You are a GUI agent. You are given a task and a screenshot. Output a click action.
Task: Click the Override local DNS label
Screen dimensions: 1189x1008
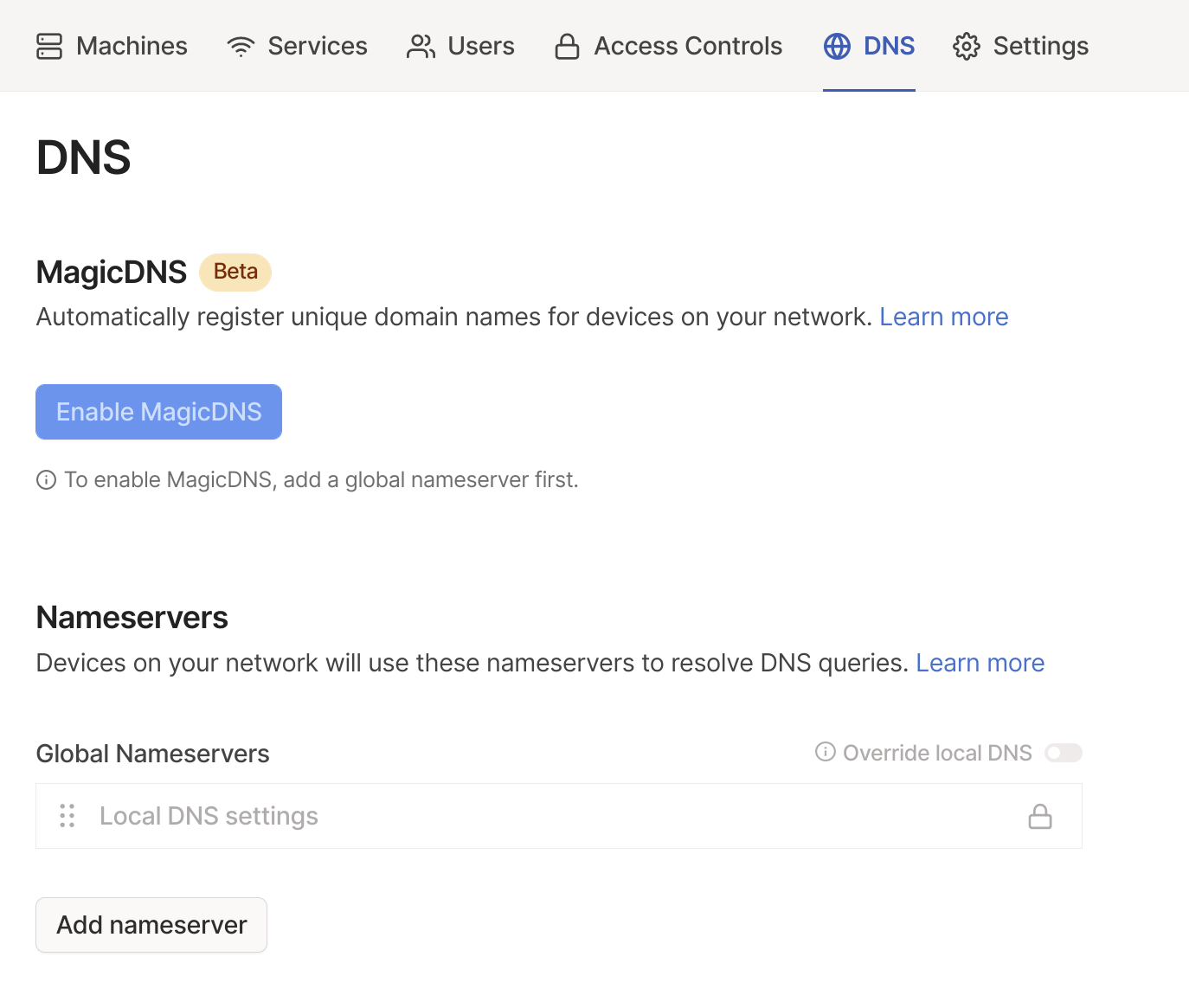pyautogui.click(x=937, y=753)
